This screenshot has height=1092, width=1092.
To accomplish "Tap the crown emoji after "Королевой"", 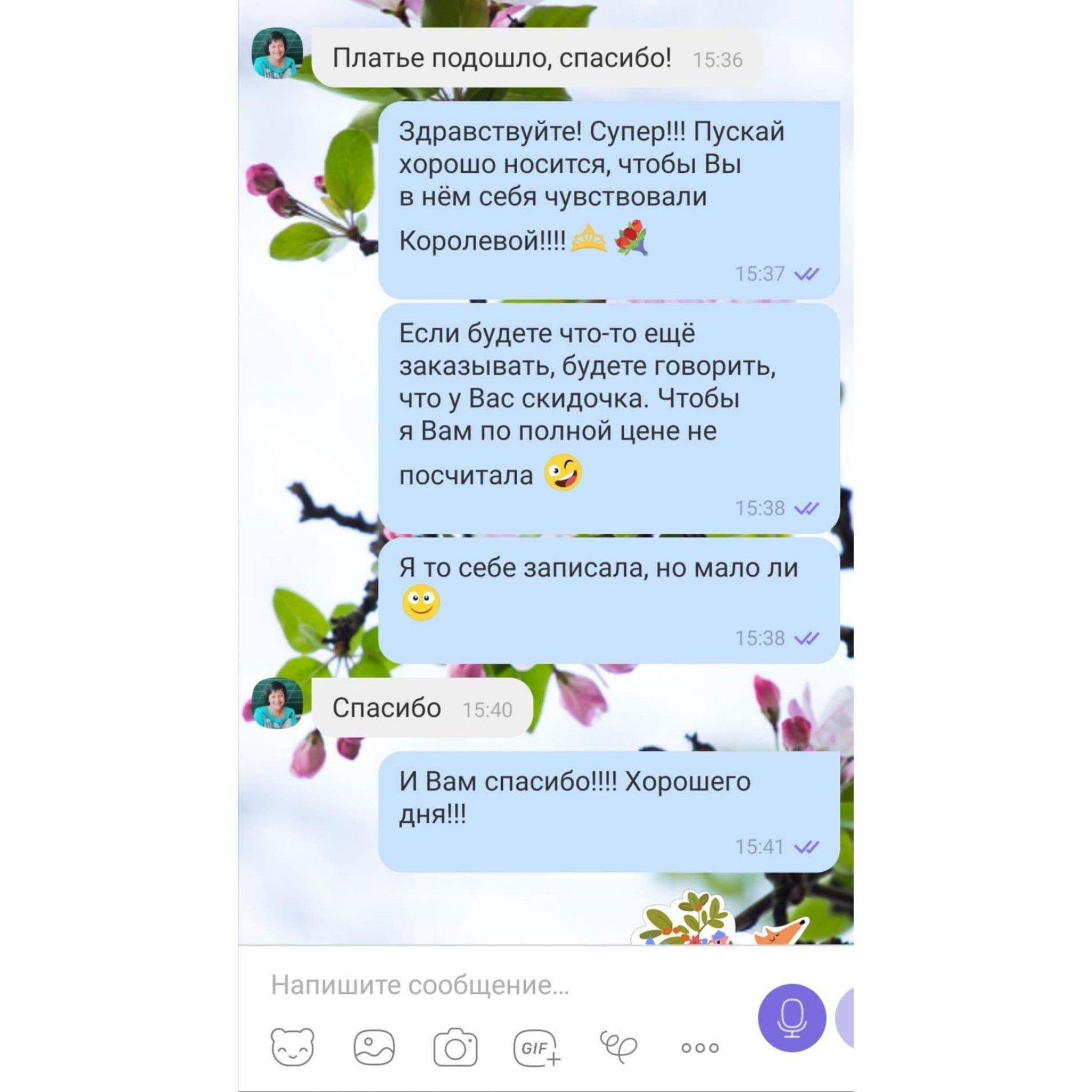I will [589, 238].
